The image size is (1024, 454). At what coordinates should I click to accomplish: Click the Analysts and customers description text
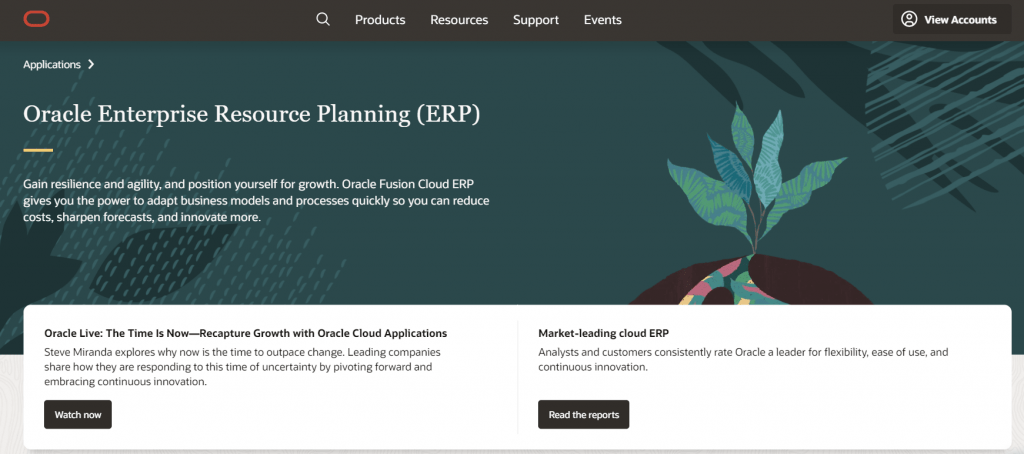pyautogui.click(x=743, y=360)
